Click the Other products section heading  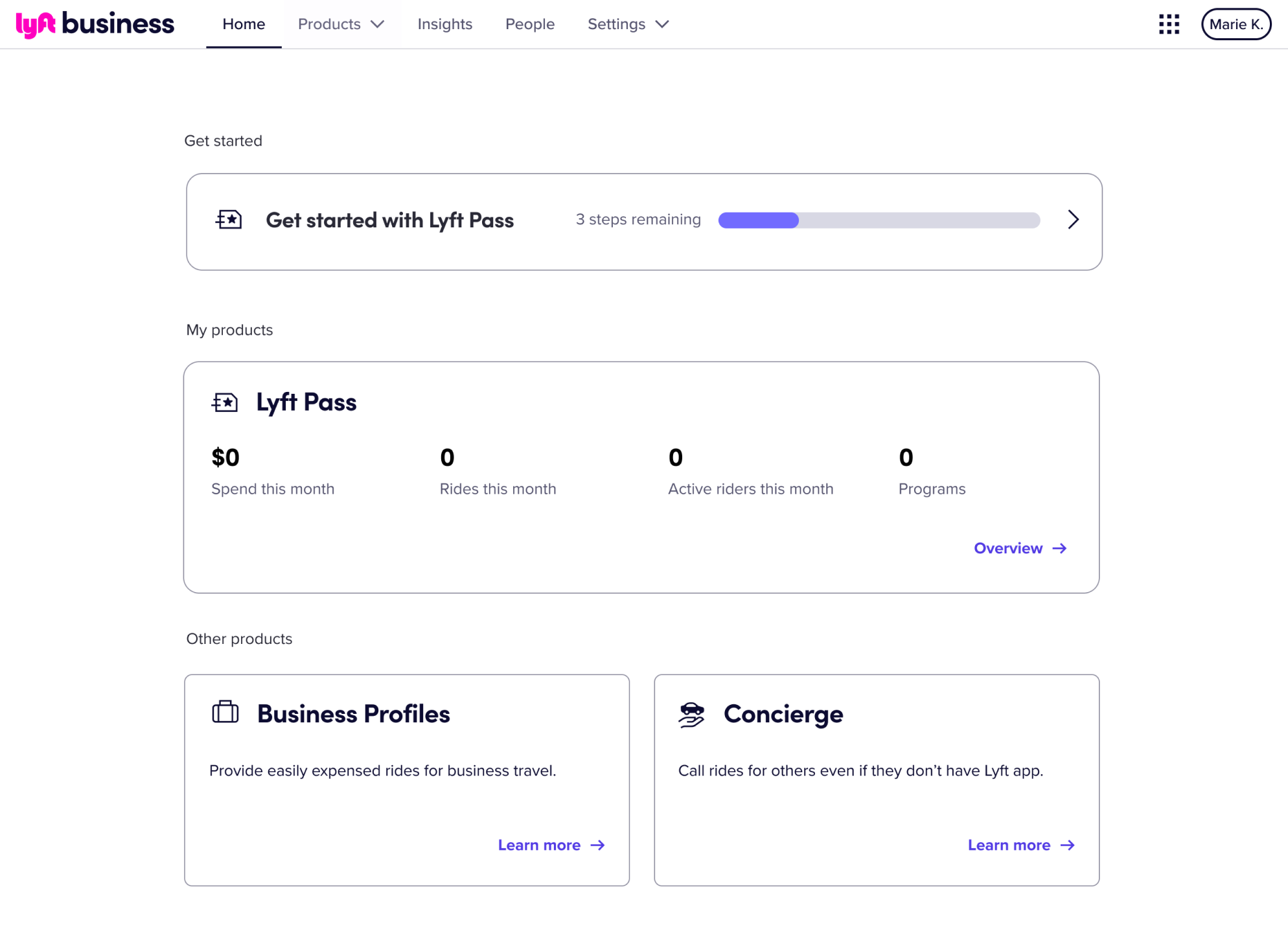tap(239, 639)
